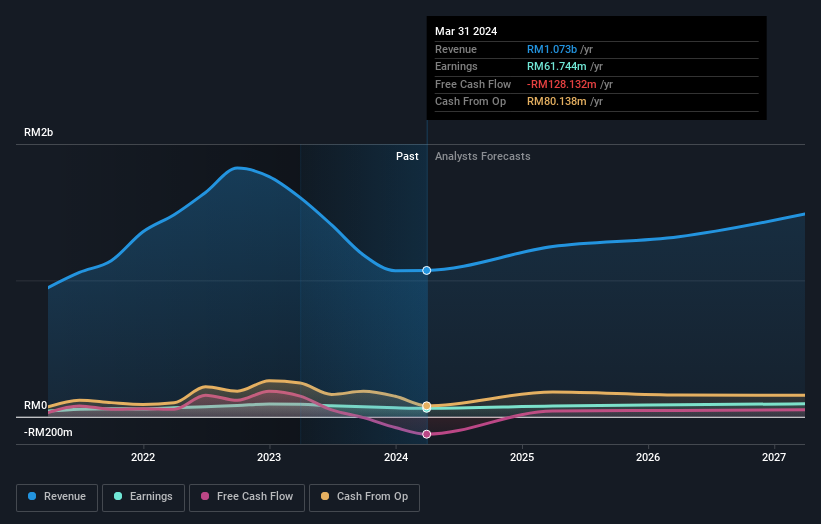The height and width of the screenshot is (524, 821).
Task: Click the RM0 y-axis label
Action: point(36,406)
